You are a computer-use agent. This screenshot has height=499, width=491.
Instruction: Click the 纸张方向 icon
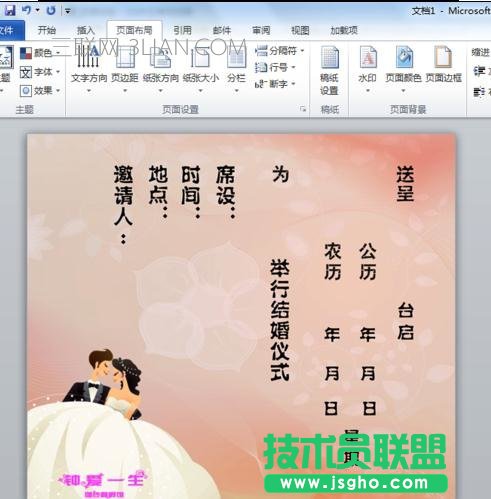(161, 57)
